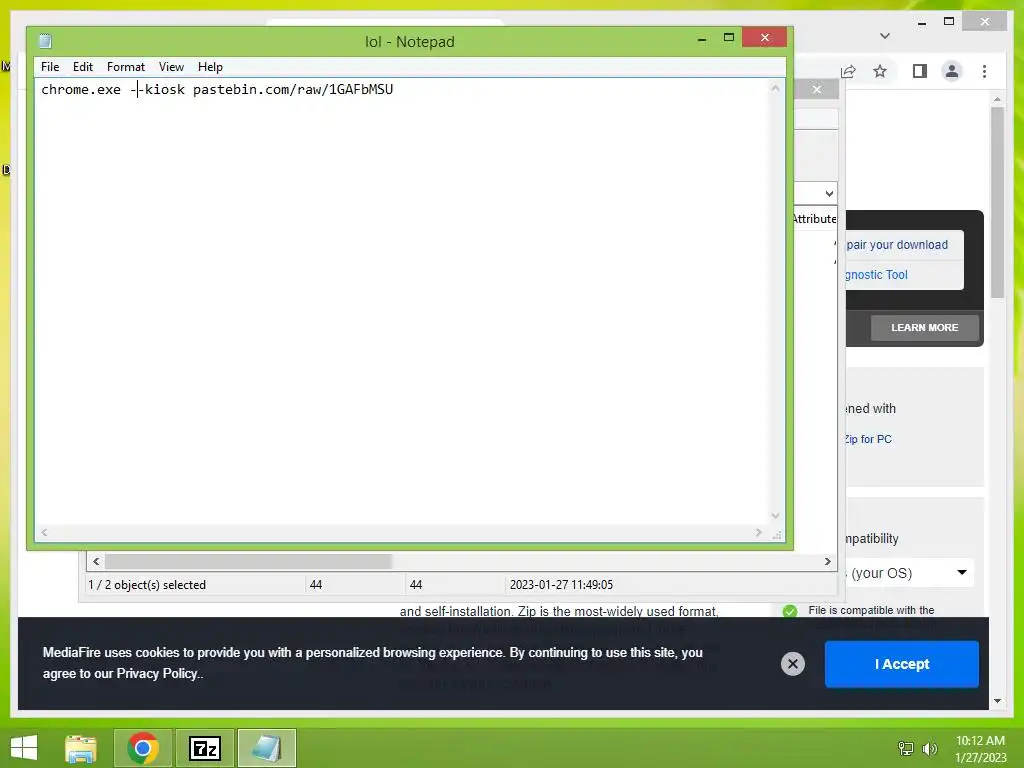This screenshot has width=1024, height=768.
Task: Open the Format menu in Notepad
Action: [125, 67]
